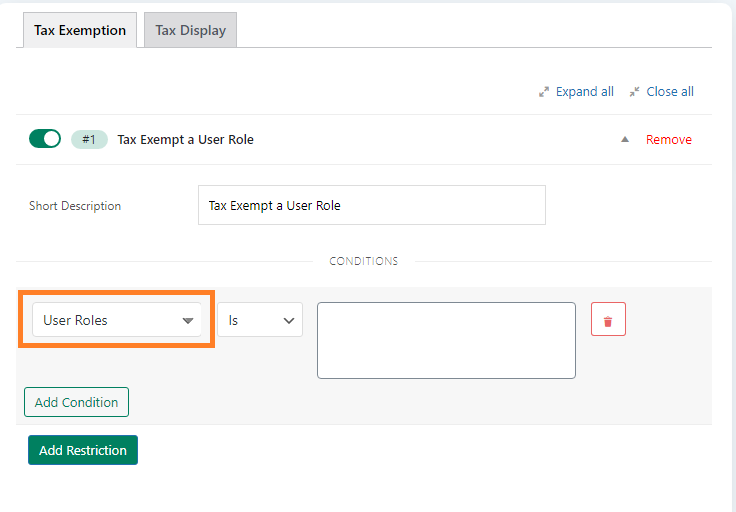Click the User Roles dropdown caret arrow

[x=188, y=321]
